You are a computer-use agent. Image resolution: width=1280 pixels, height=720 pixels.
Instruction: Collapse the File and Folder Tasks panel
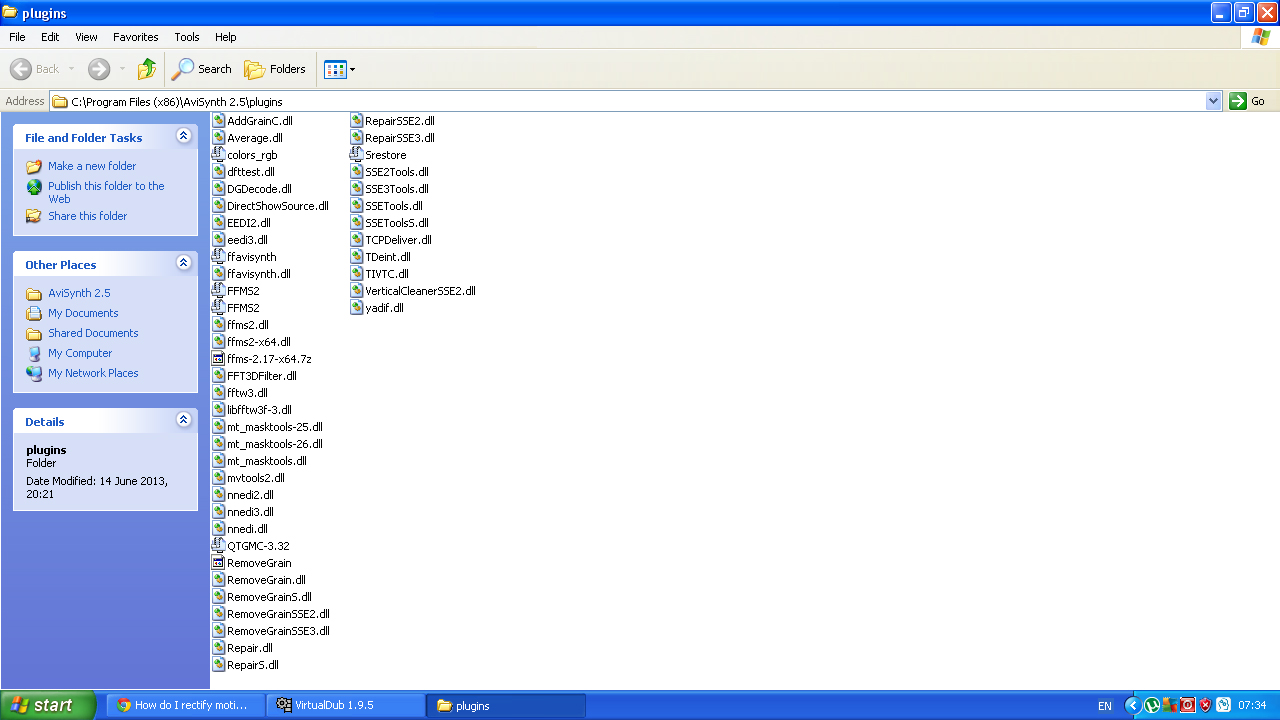(183, 136)
